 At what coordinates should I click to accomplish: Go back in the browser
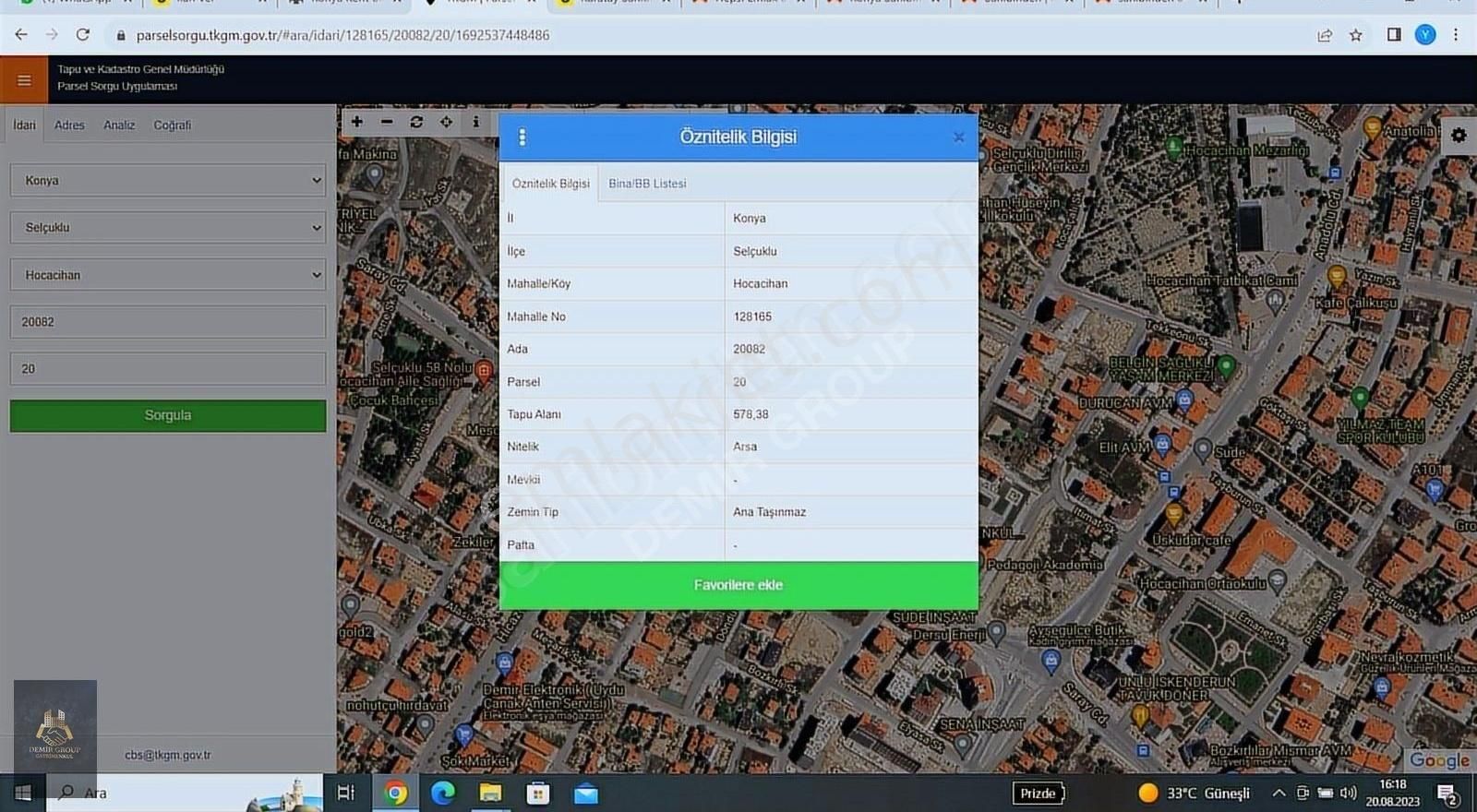coord(21,35)
